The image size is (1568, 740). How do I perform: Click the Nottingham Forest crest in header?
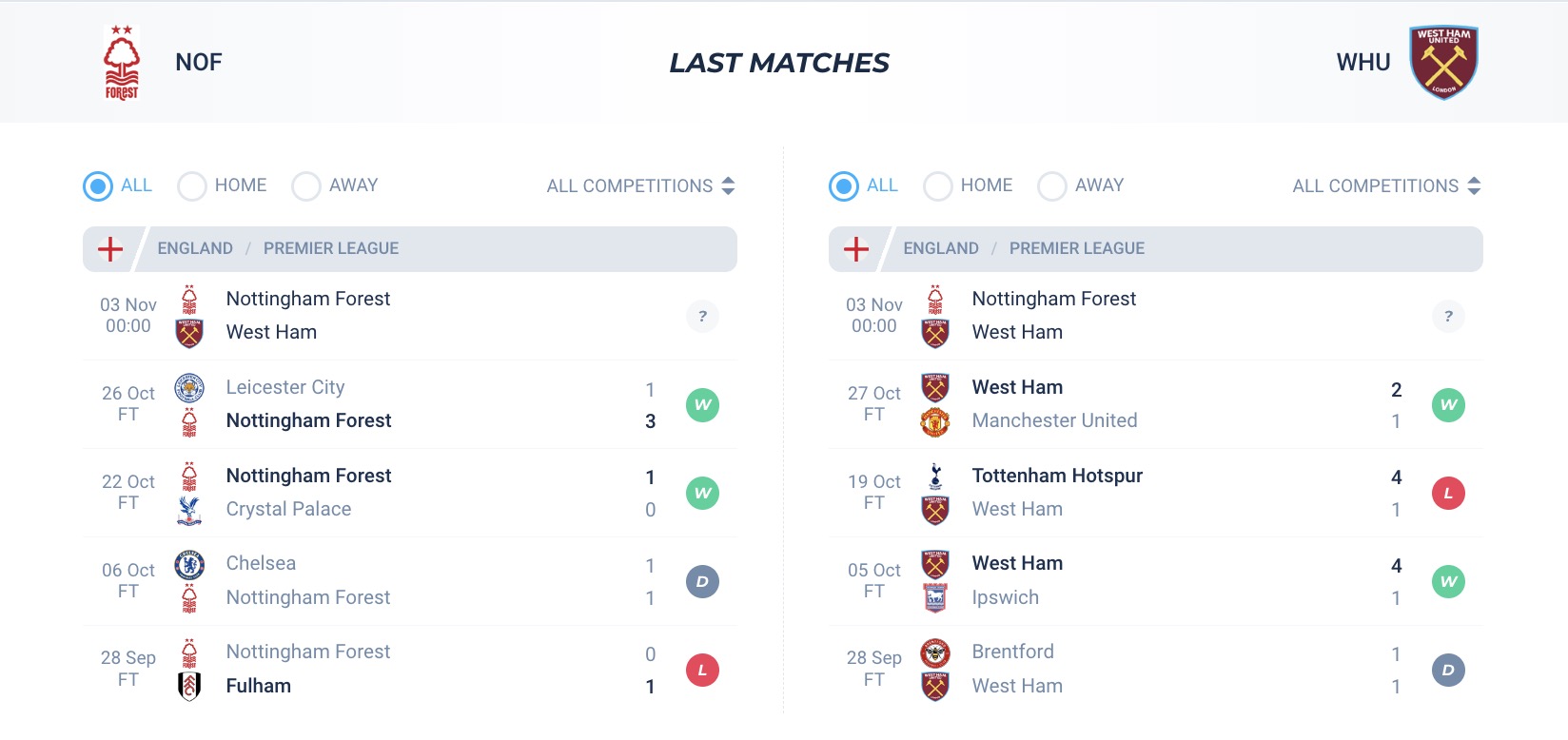122,63
